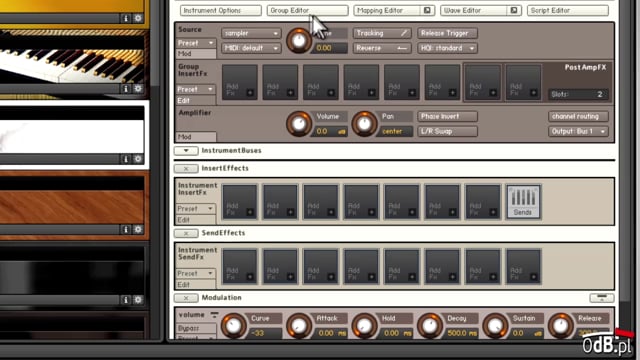The image size is (640, 360).
Task: Click the Release Trigger button
Action: tap(447, 33)
